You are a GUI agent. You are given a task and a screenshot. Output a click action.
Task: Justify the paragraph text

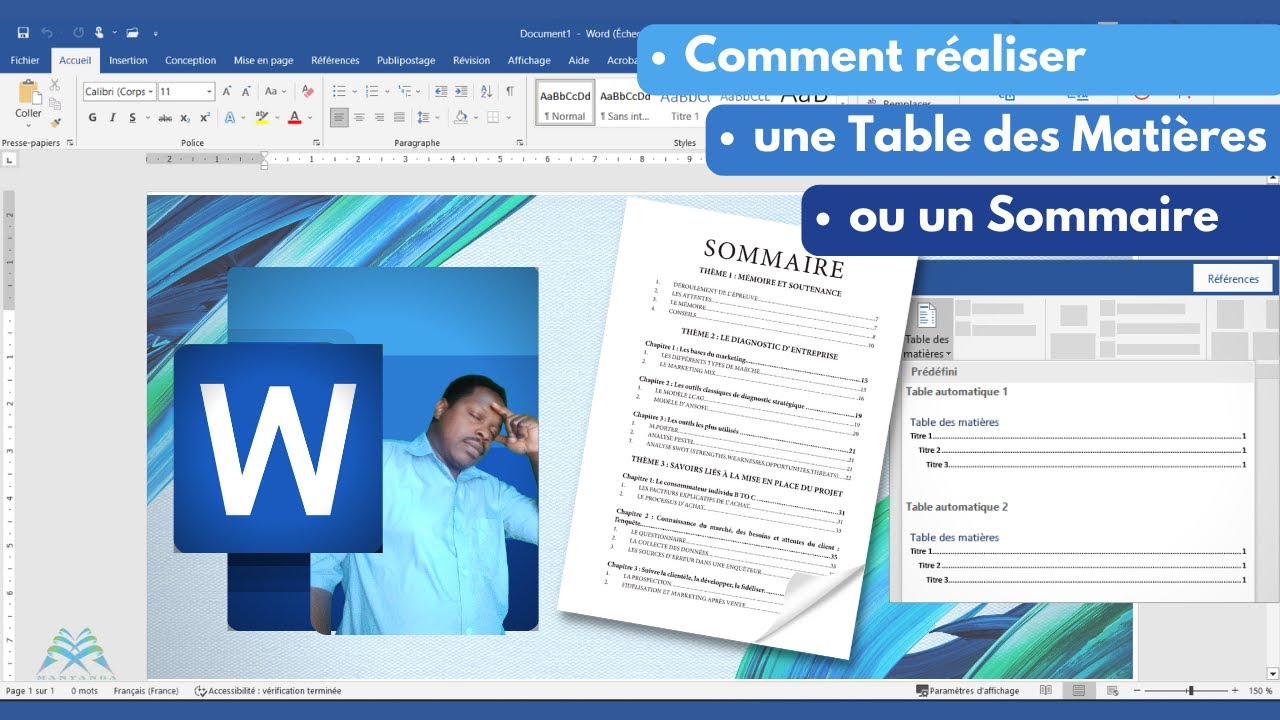[x=399, y=117]
